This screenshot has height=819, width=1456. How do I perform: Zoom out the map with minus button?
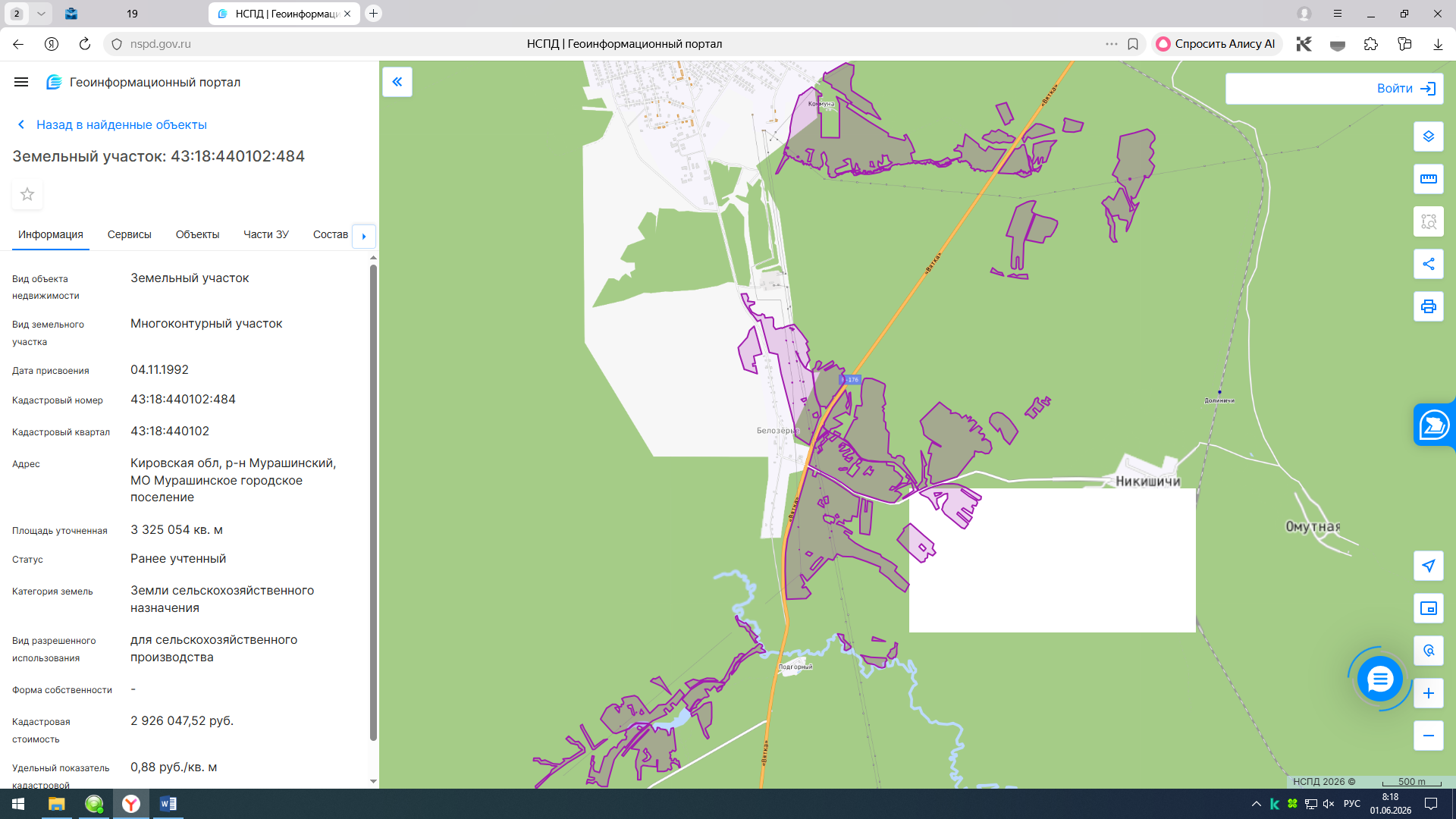pos(1429,736)
